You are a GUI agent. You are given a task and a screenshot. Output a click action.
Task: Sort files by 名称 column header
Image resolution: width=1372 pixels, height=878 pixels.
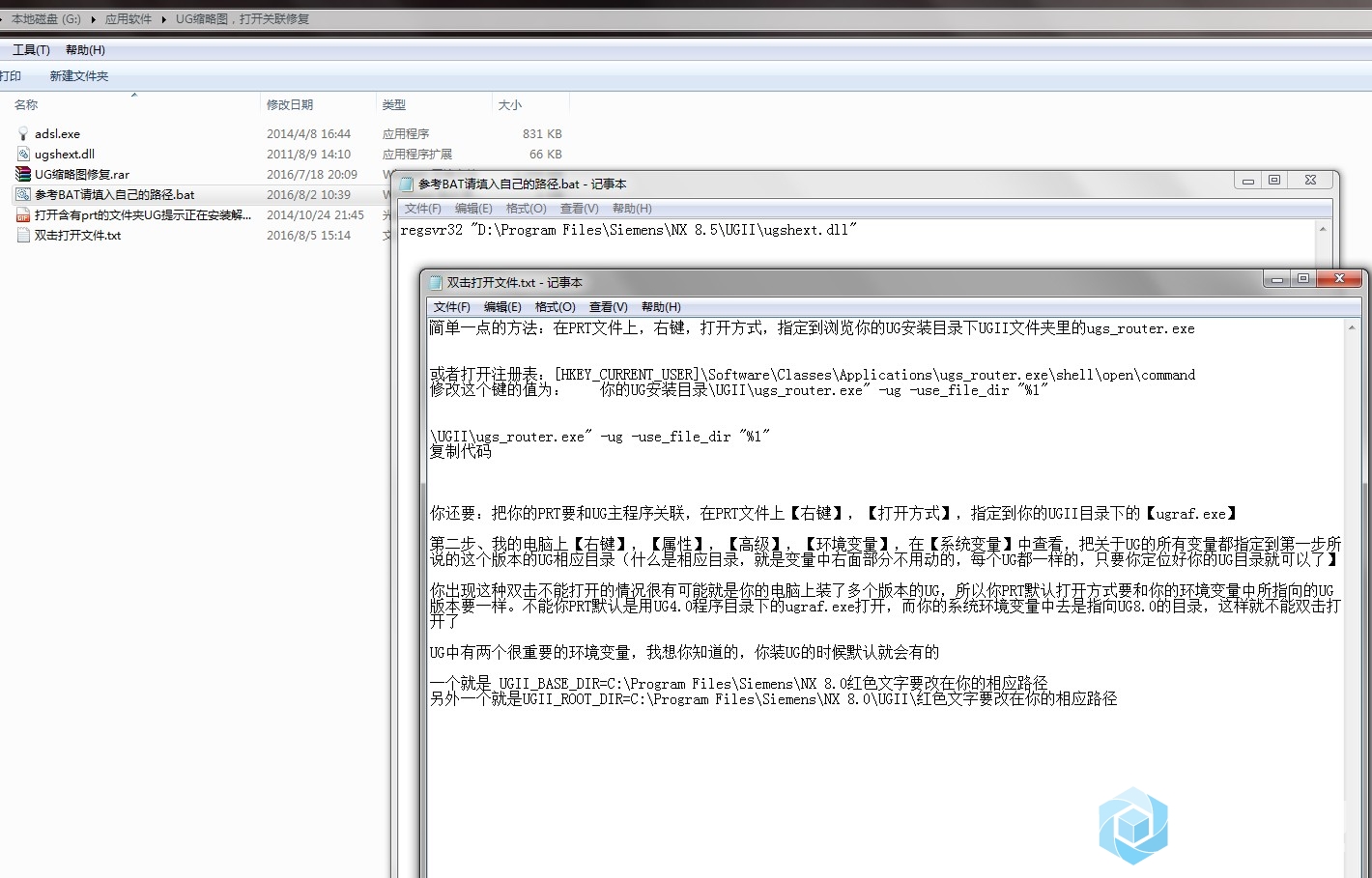tap(26, 105)
